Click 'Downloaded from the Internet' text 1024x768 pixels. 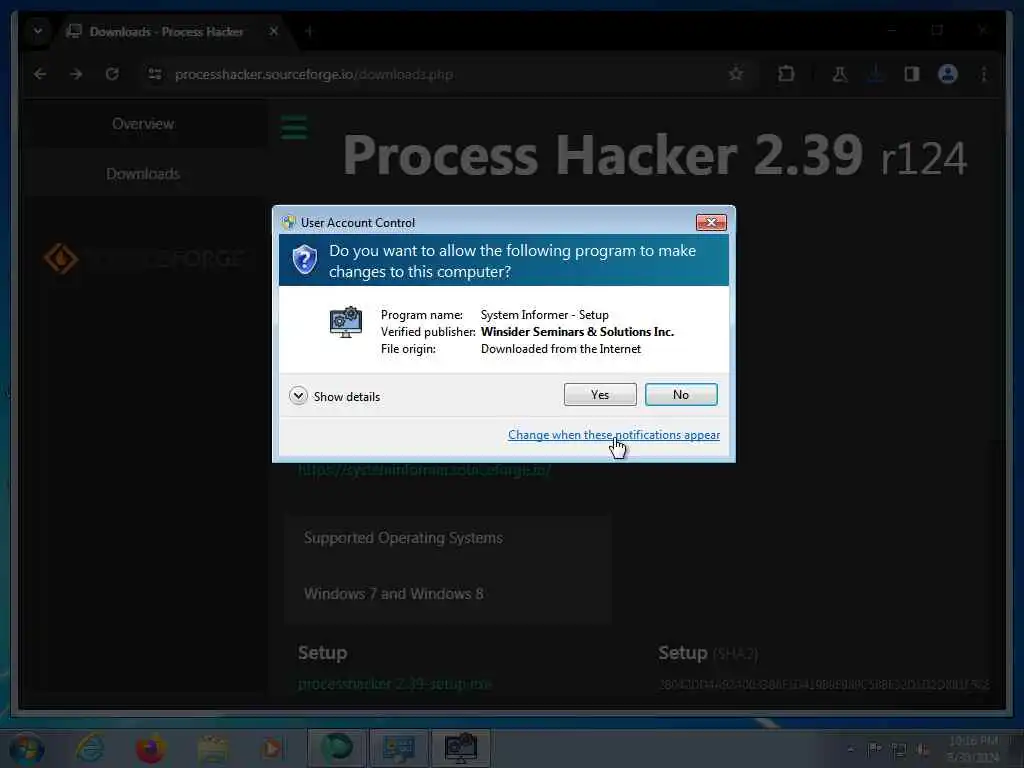coord(561,349)
